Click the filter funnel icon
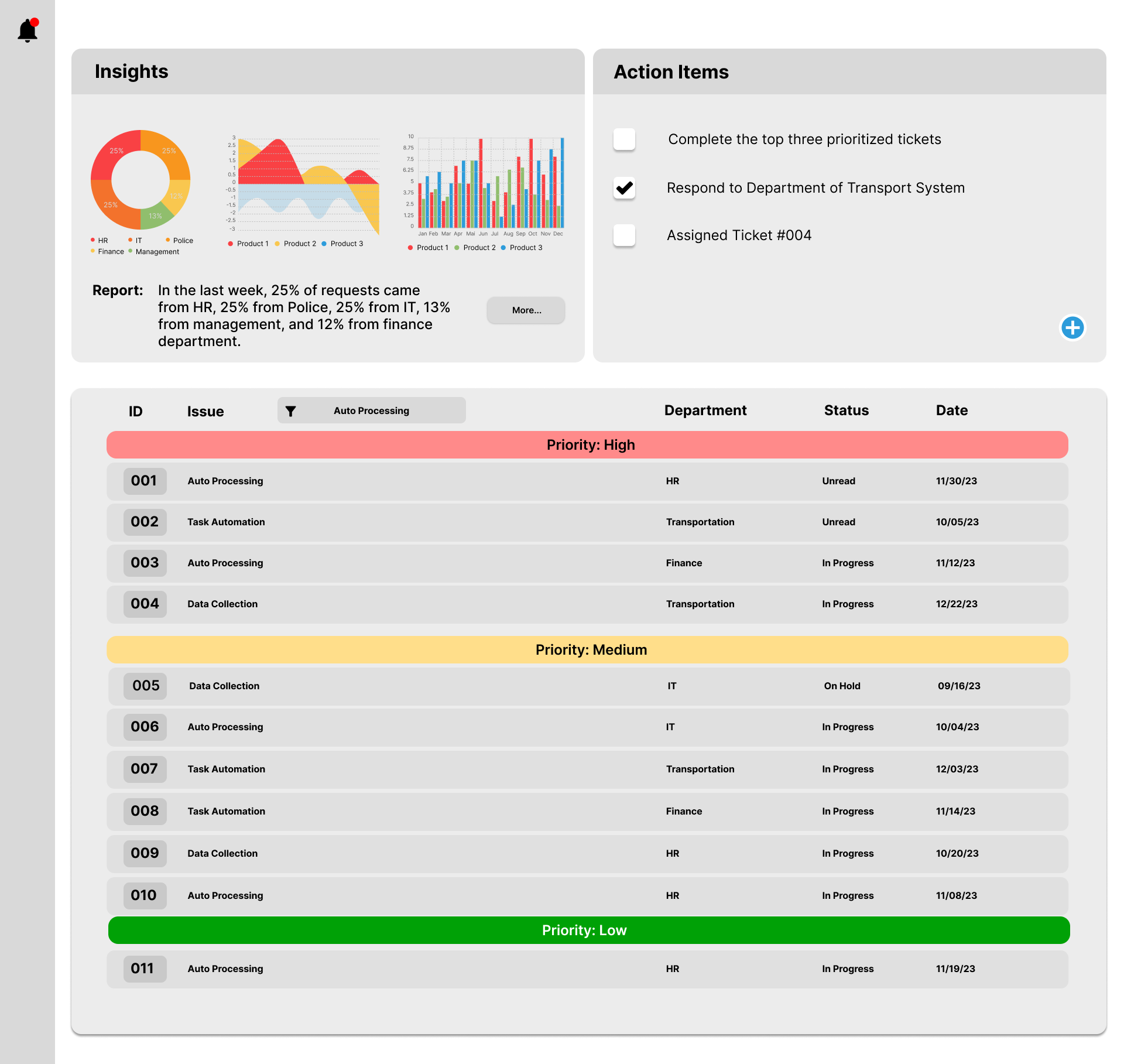Image resolution: width=1124 pixels, height=1064 pixels. coord(290,411)
